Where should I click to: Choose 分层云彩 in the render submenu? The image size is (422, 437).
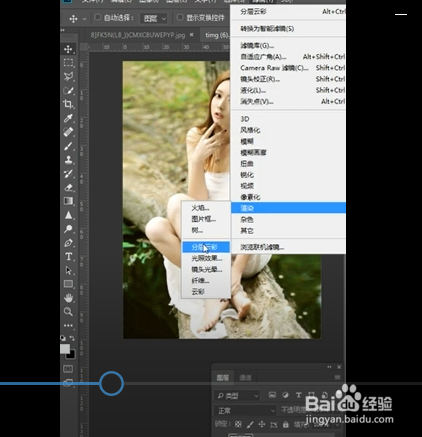pos(206,247)
